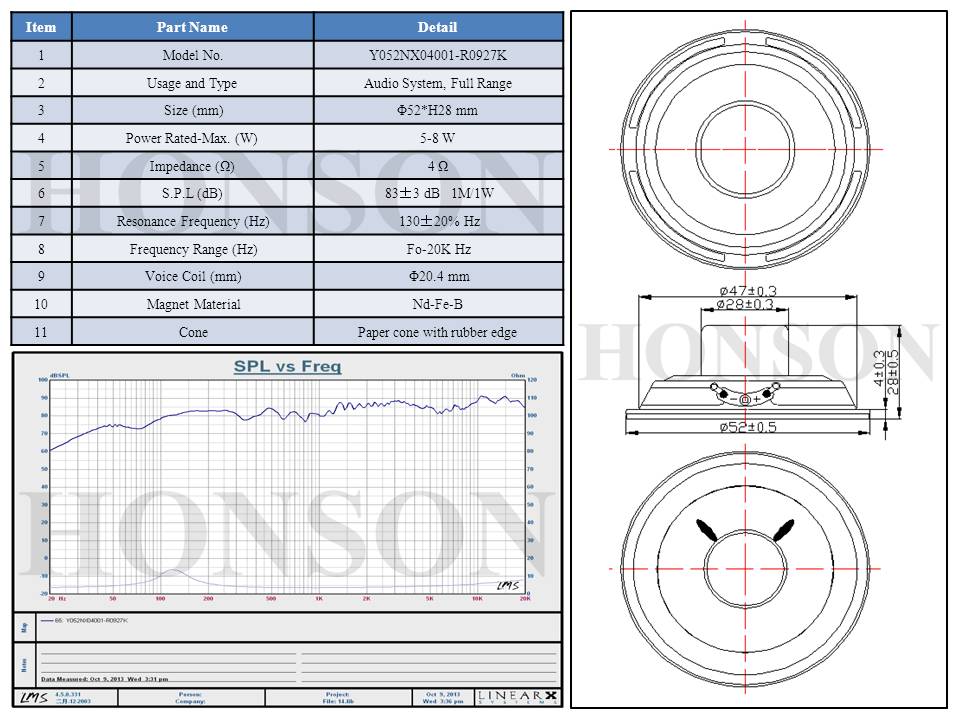960x720 pixels.
Task: Select the 'Part Name' column header
Action: 192,27
